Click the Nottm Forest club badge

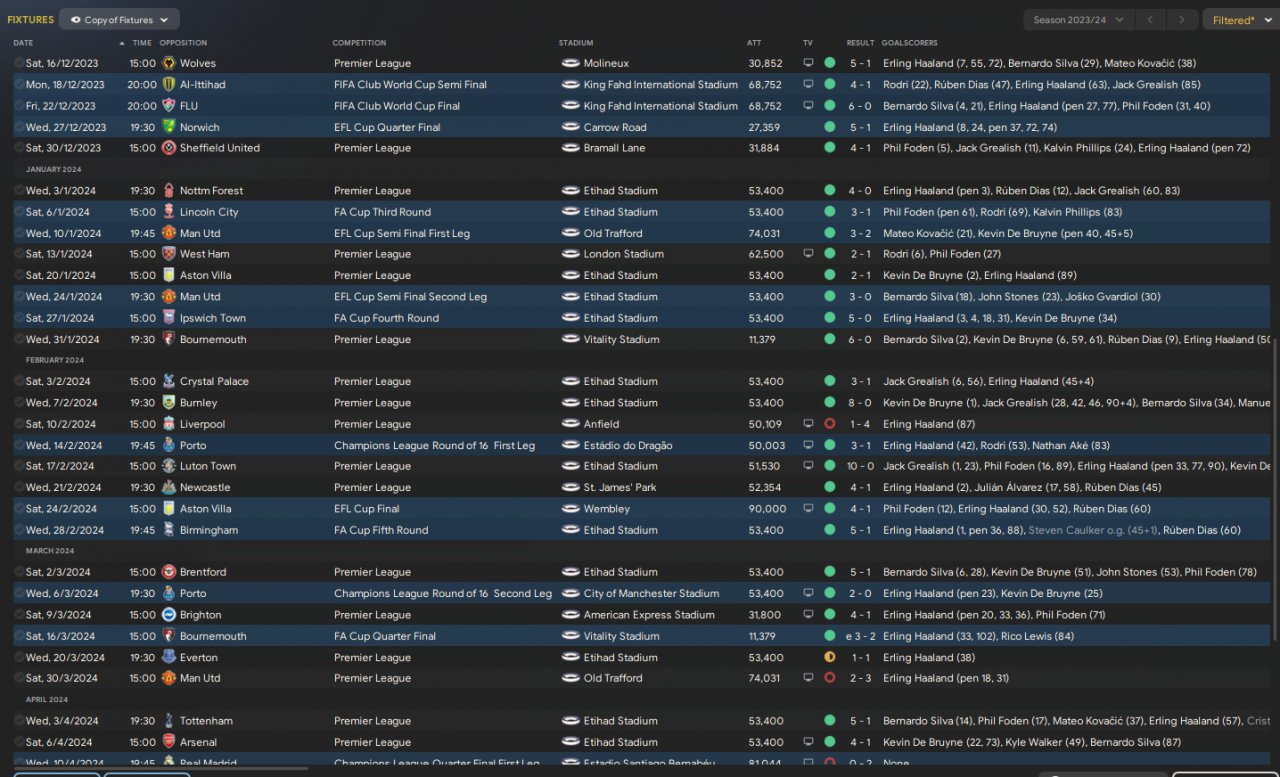click(169, 191)
